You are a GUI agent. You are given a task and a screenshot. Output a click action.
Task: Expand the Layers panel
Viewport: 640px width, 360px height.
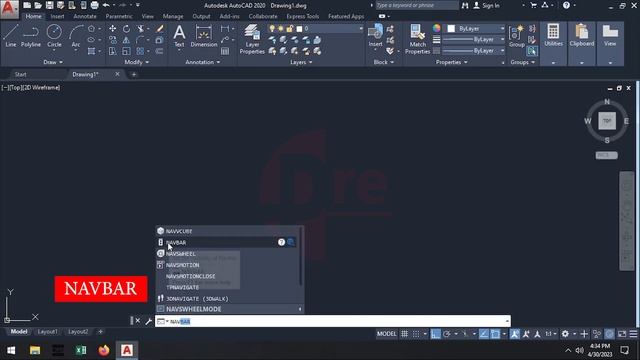point(301,62)
